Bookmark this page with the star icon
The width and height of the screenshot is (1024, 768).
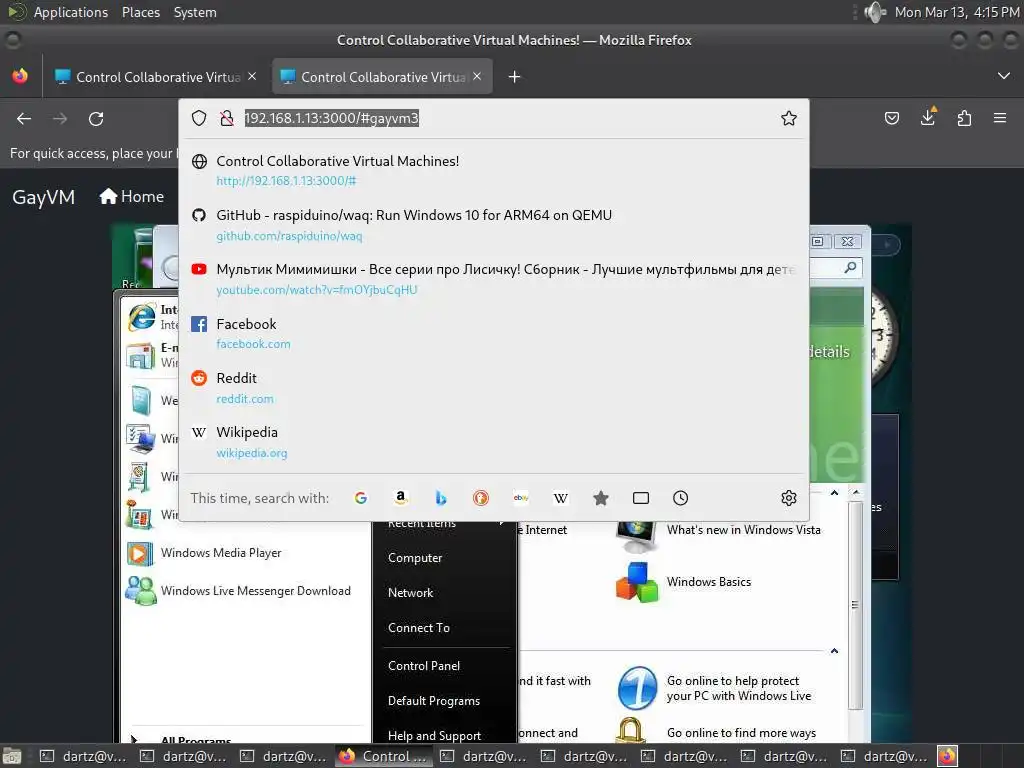(789, 118)
